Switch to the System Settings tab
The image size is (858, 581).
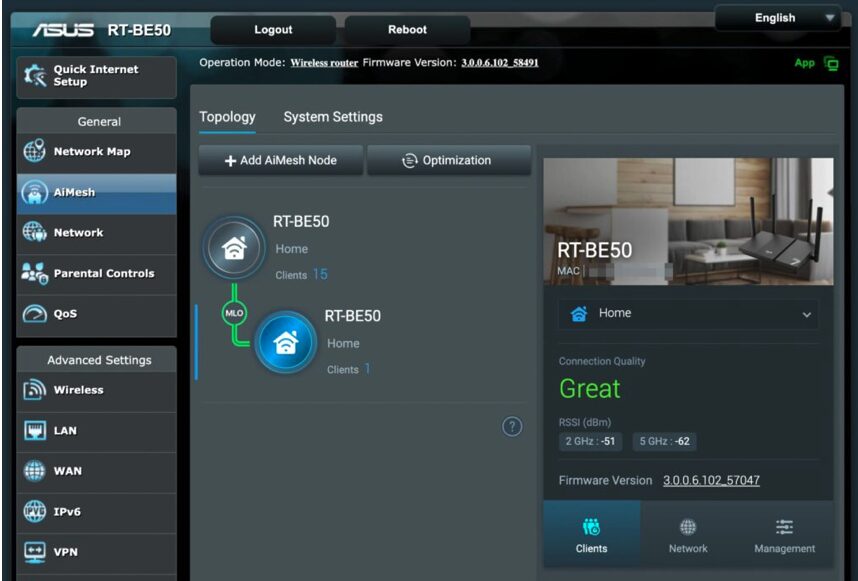pos(333,117)
